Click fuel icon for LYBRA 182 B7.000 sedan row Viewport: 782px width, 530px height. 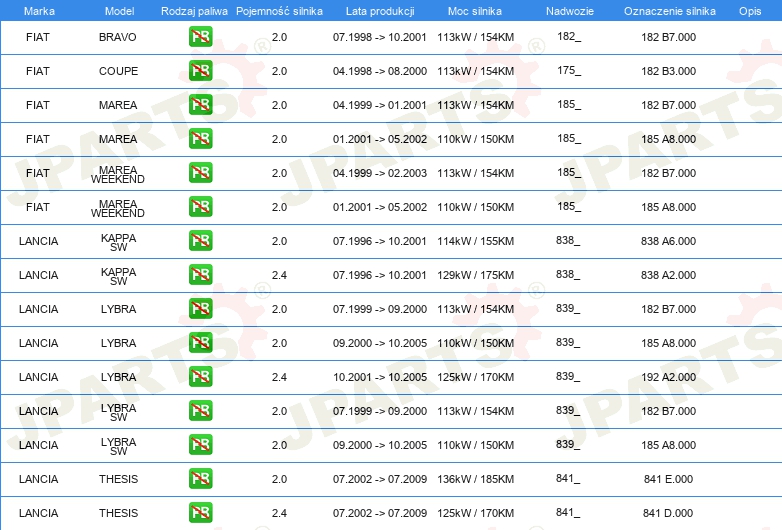coord(200,308)
